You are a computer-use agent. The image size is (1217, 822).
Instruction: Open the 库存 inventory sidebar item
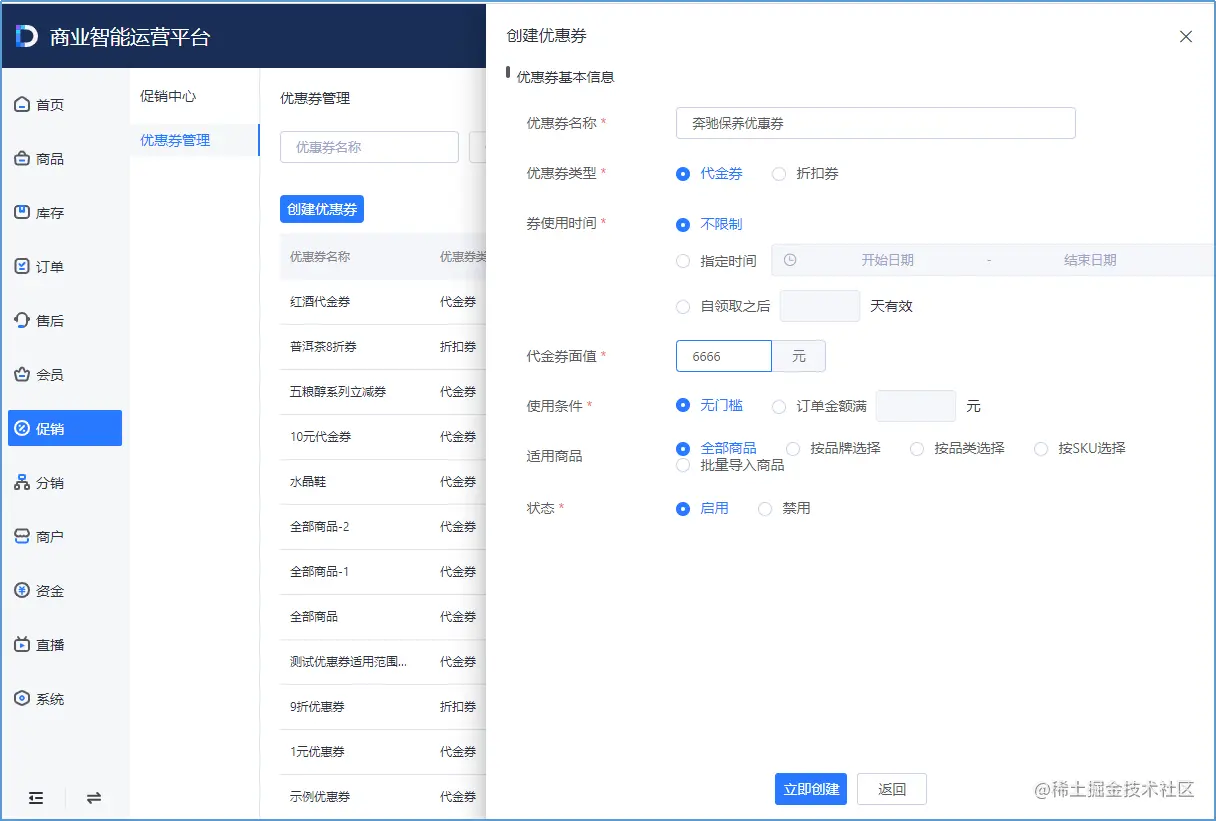pyautogui.click(x=65, y=213)
